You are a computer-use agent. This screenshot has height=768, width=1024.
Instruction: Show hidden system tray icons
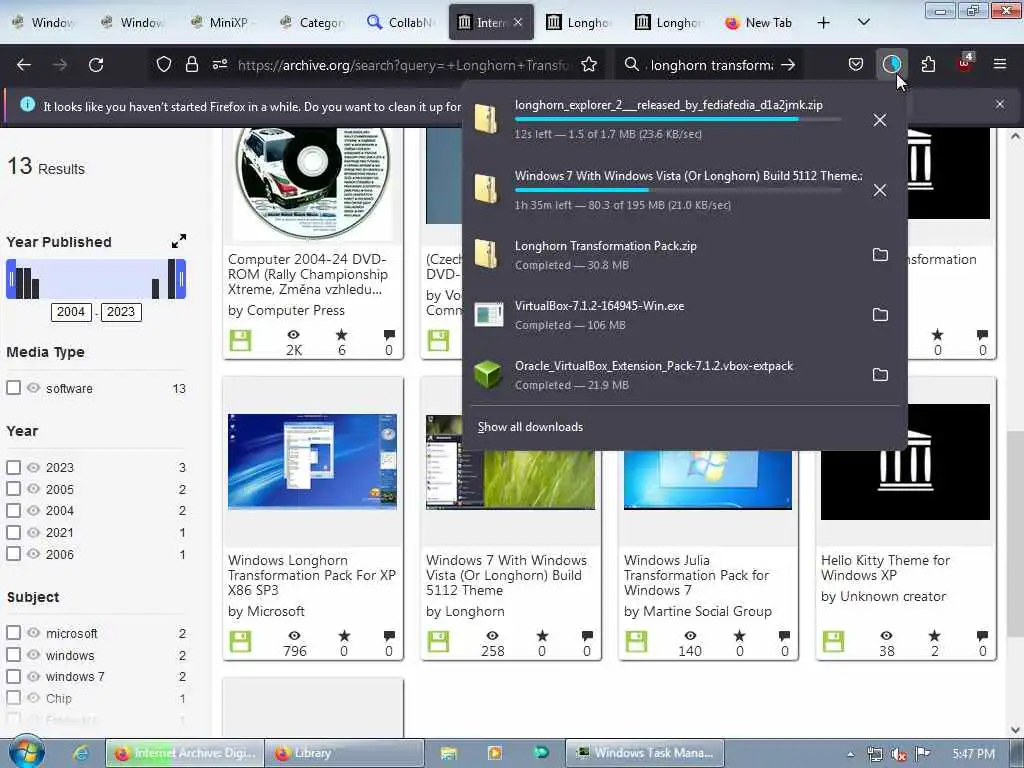[850, 754]
